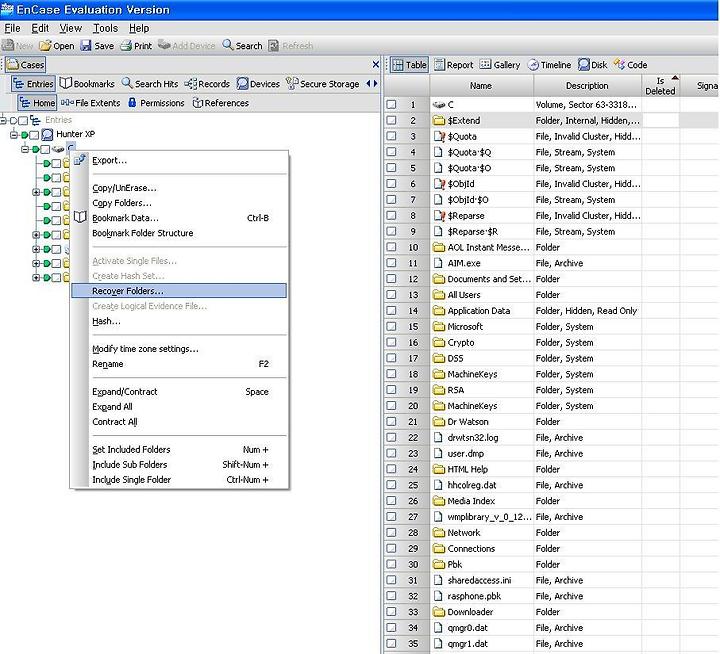This screenshot has width=720, height=654.
Task: Select Expand All menu entry
Action: [x=179, y=407]
